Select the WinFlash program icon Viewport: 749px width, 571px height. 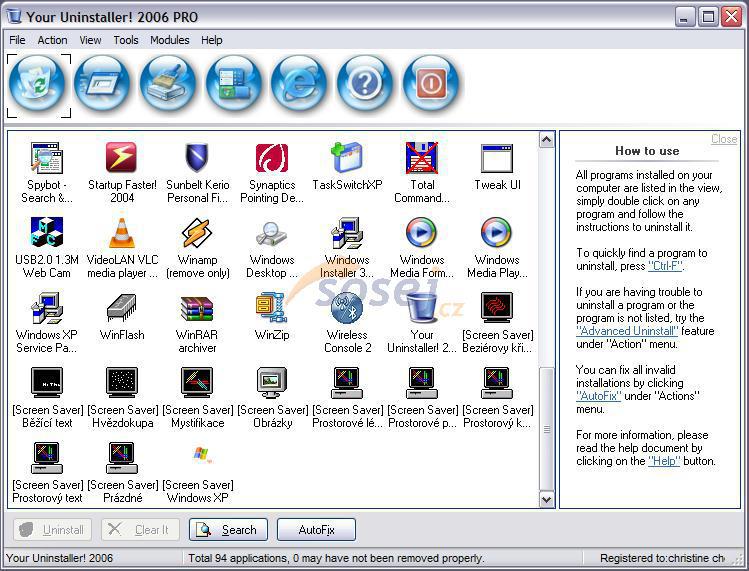121,308
